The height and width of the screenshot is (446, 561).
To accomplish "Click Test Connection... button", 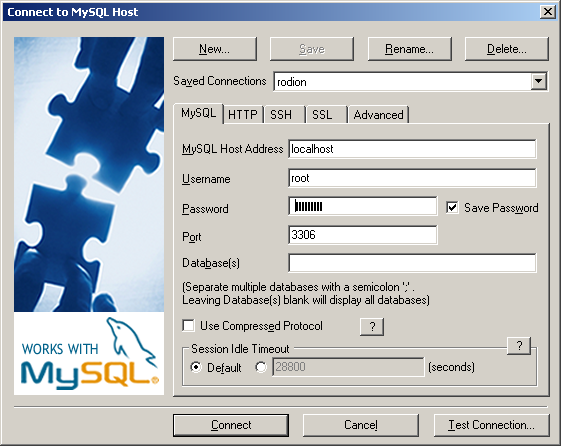I will [x=492, y=425].
